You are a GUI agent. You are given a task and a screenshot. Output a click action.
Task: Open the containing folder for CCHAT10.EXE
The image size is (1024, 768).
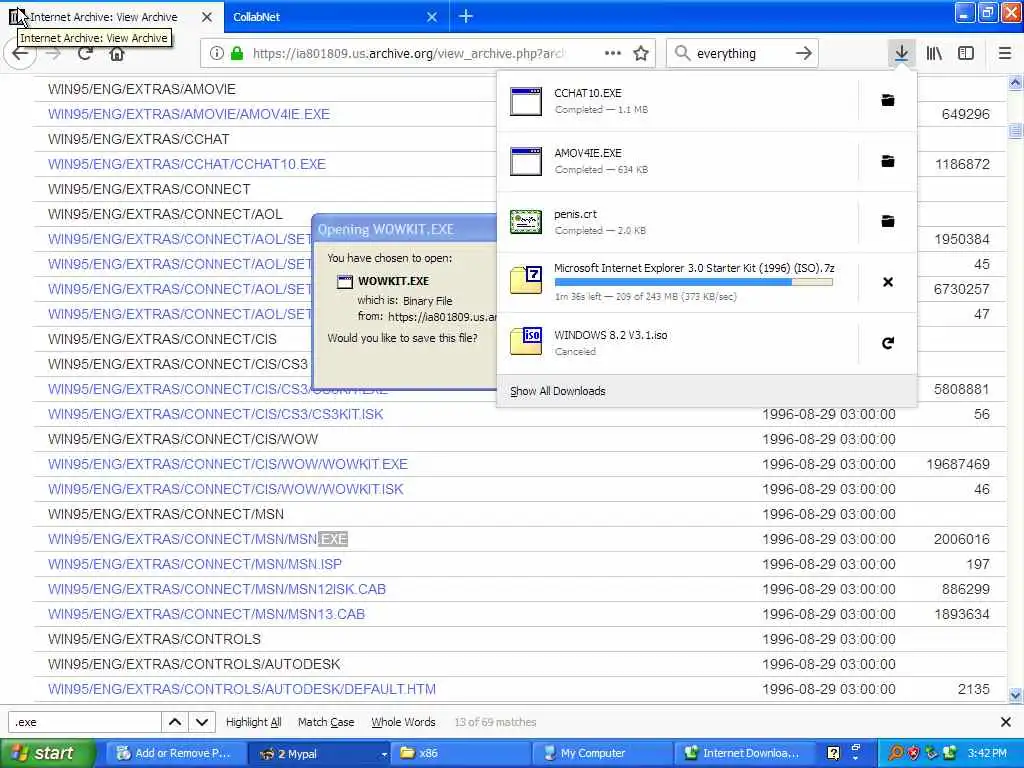888,101
